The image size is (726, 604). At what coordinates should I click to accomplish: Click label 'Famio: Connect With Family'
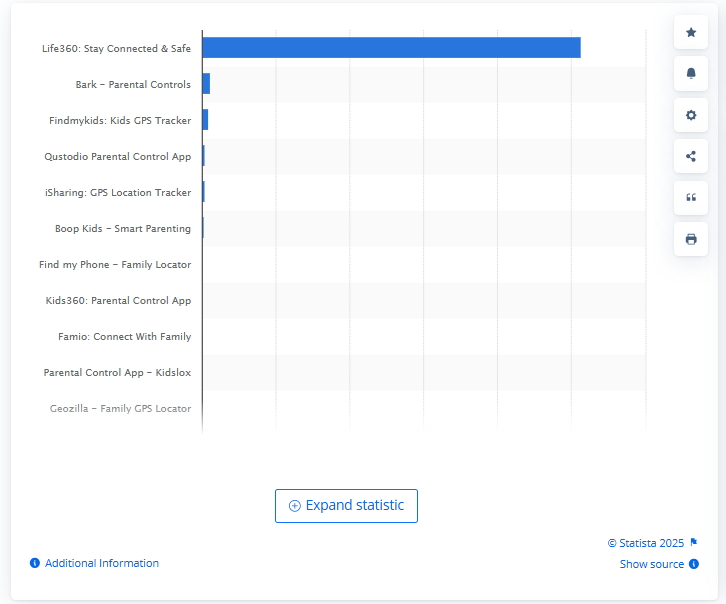[125, 336]
